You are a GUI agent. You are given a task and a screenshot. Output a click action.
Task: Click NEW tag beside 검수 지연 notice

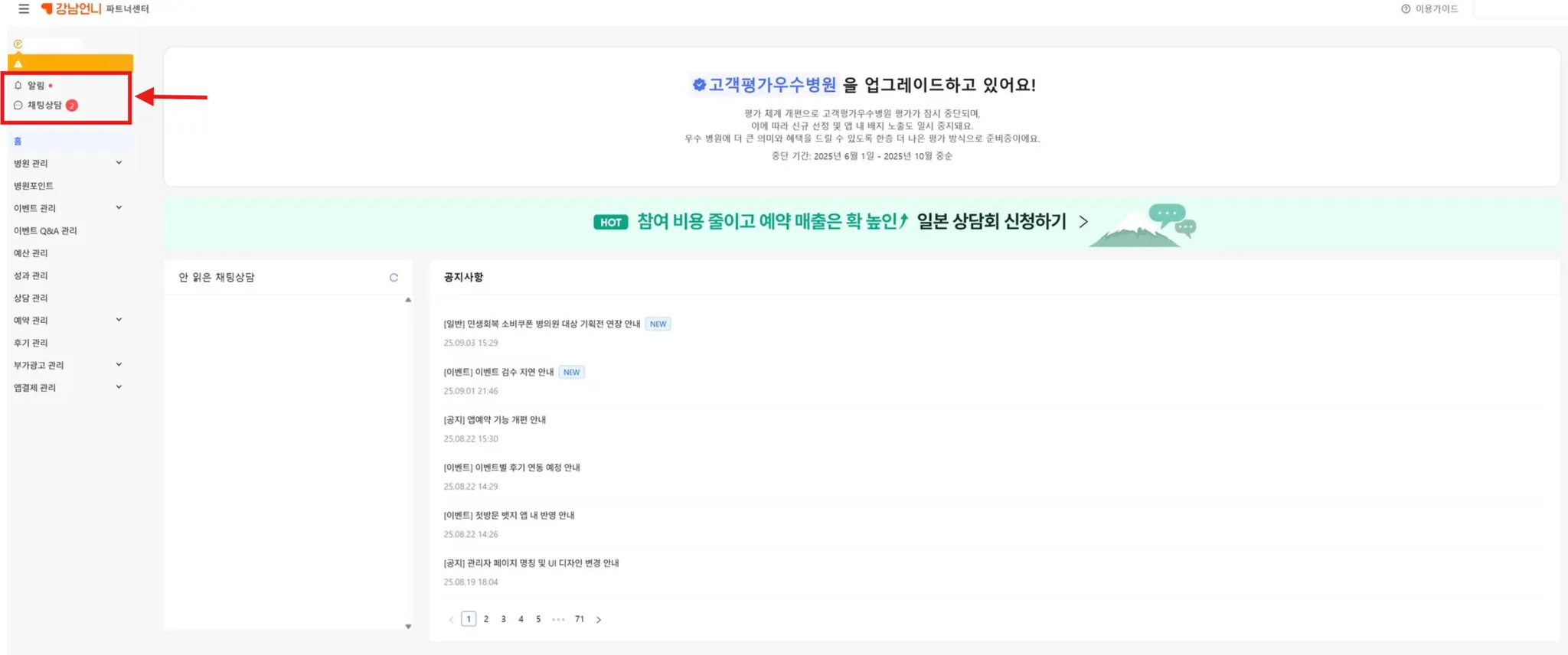pos(571,373)
